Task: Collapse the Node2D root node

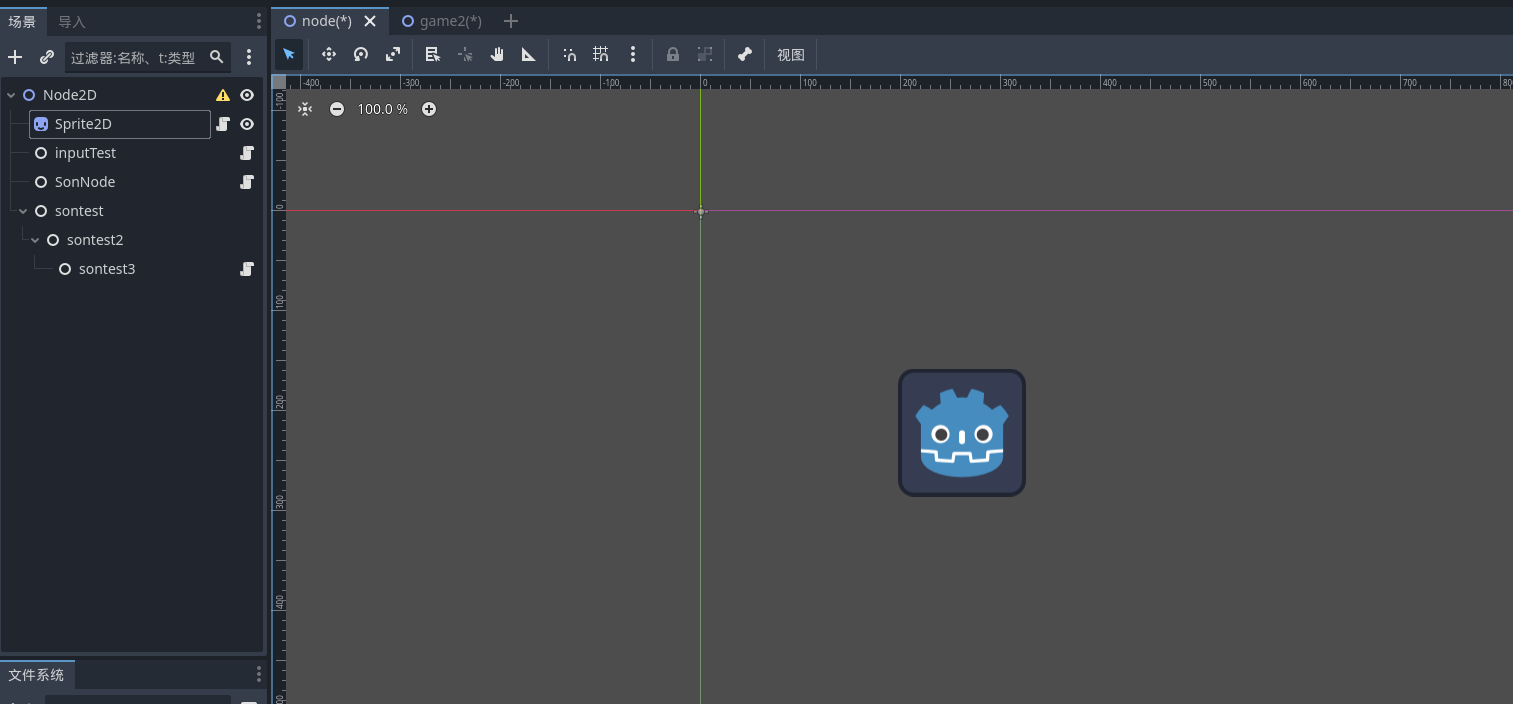Action: point(11,95)
